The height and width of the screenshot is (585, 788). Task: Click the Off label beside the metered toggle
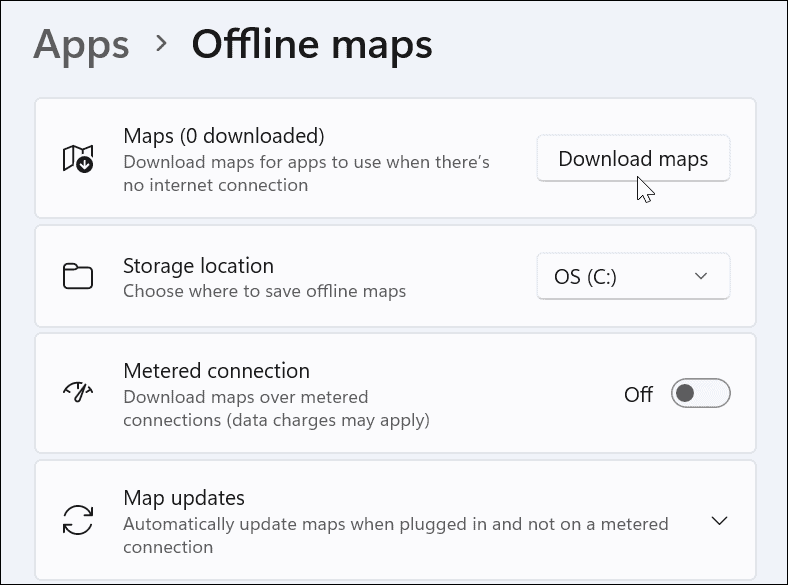[638, 394]
